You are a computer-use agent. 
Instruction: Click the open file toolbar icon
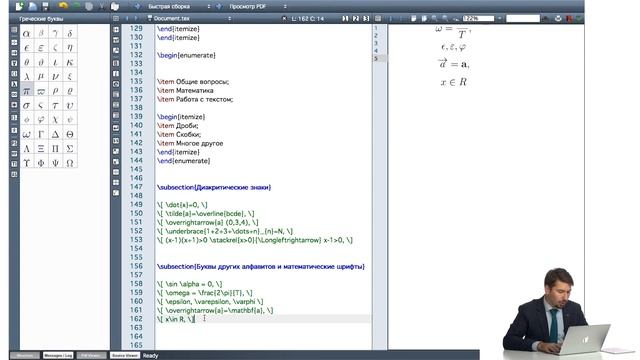(x=32, y=7)
